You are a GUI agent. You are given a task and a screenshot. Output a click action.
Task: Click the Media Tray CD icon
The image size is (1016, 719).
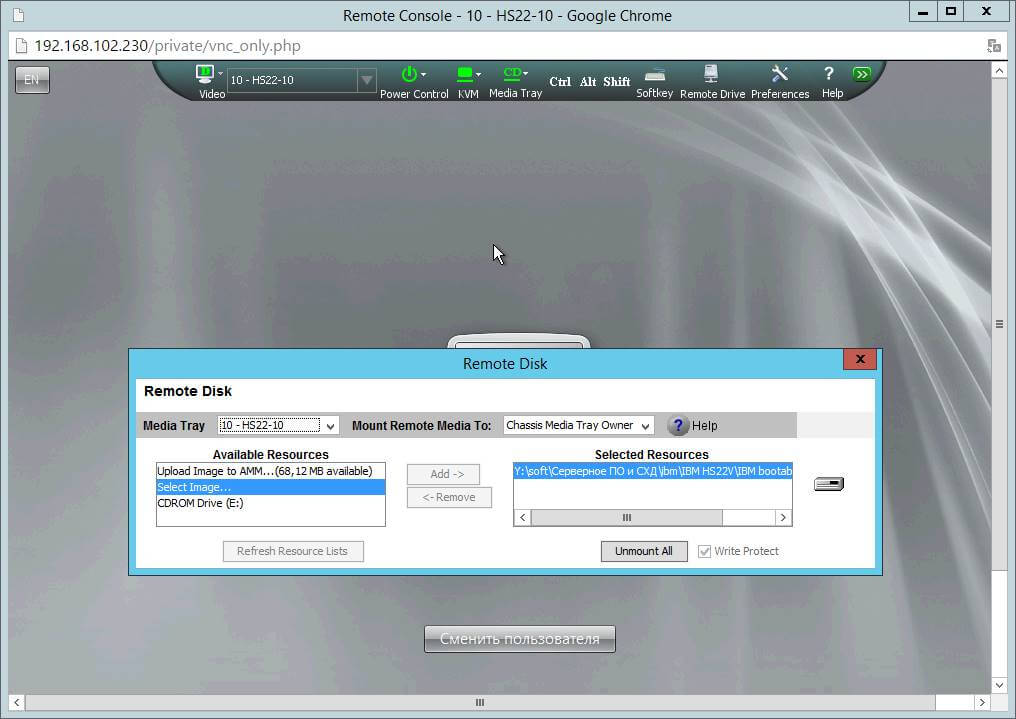click(x=513, y=73)
